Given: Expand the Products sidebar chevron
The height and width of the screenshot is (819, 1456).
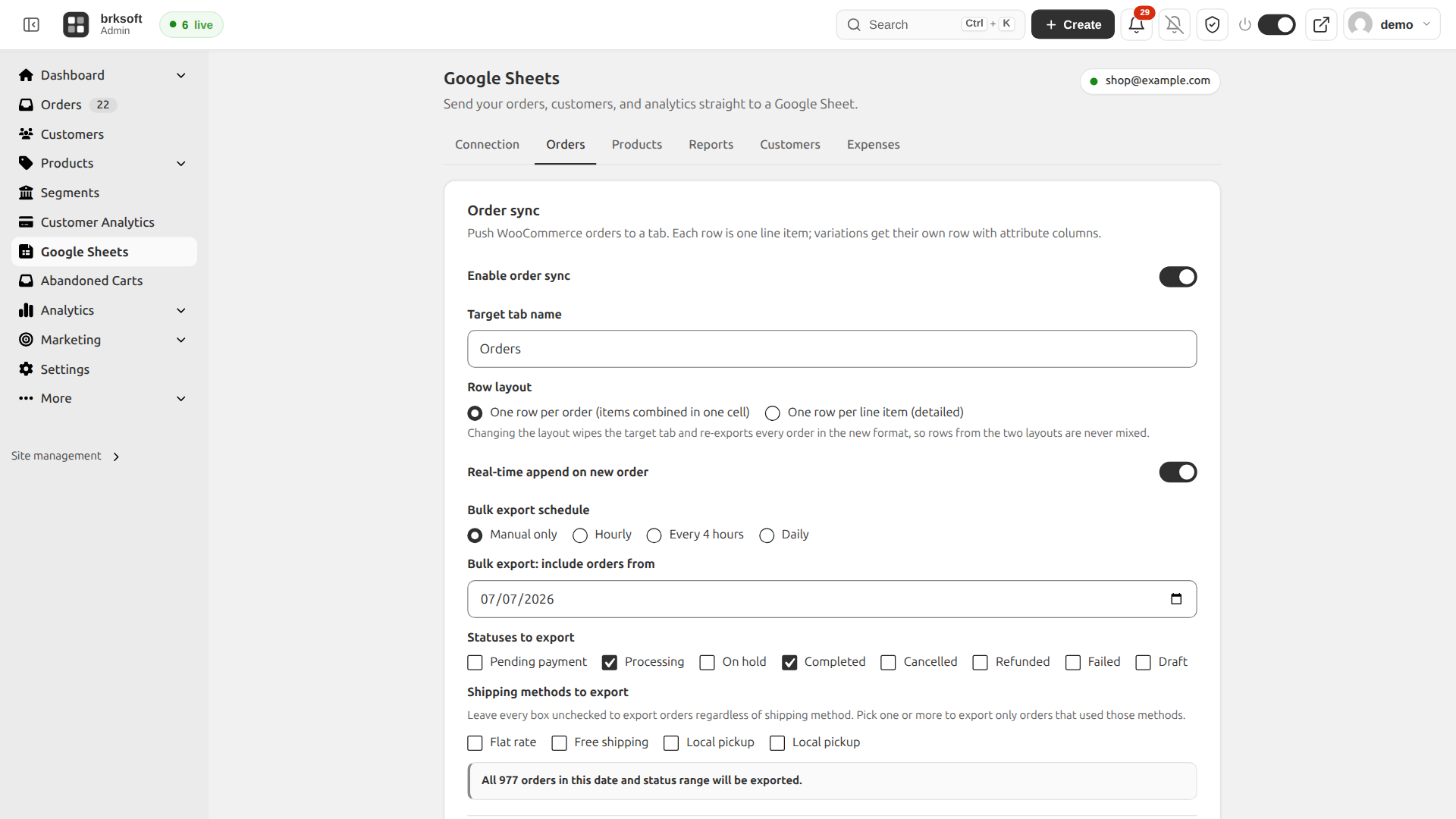Looking at the screenshot, I should coord(181,164).
